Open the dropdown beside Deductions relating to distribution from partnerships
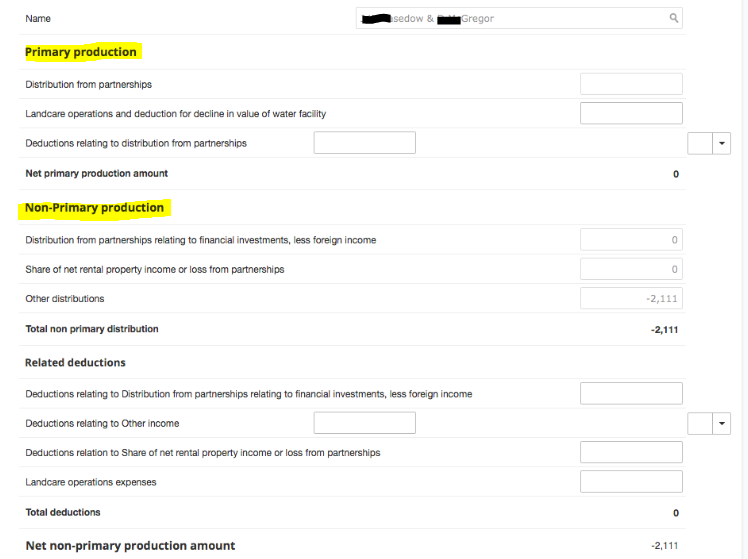This screenshot has height=559, width=748. click(721, 143)
